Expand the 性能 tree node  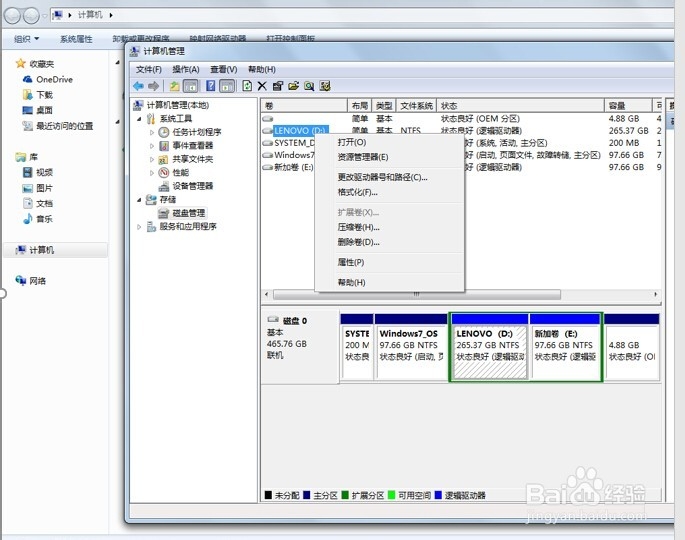(152, 173)
